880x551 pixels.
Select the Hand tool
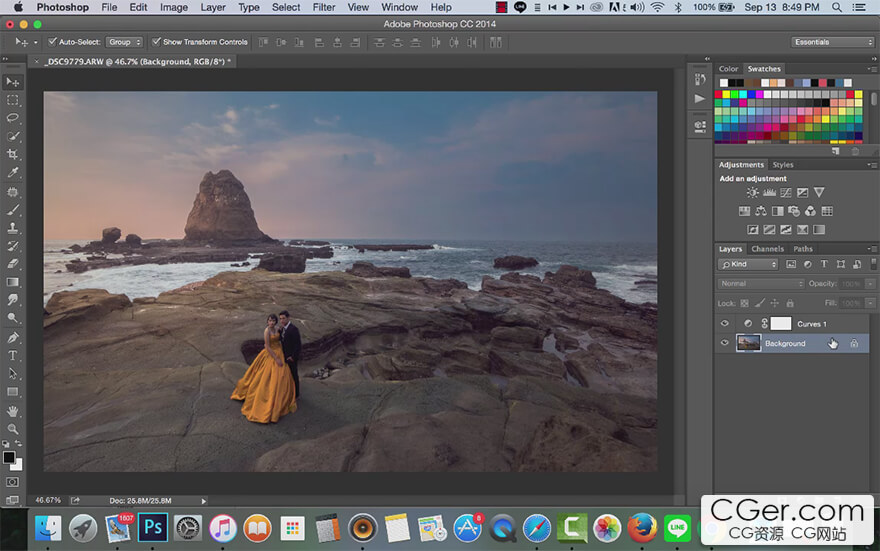click(13, 410)
